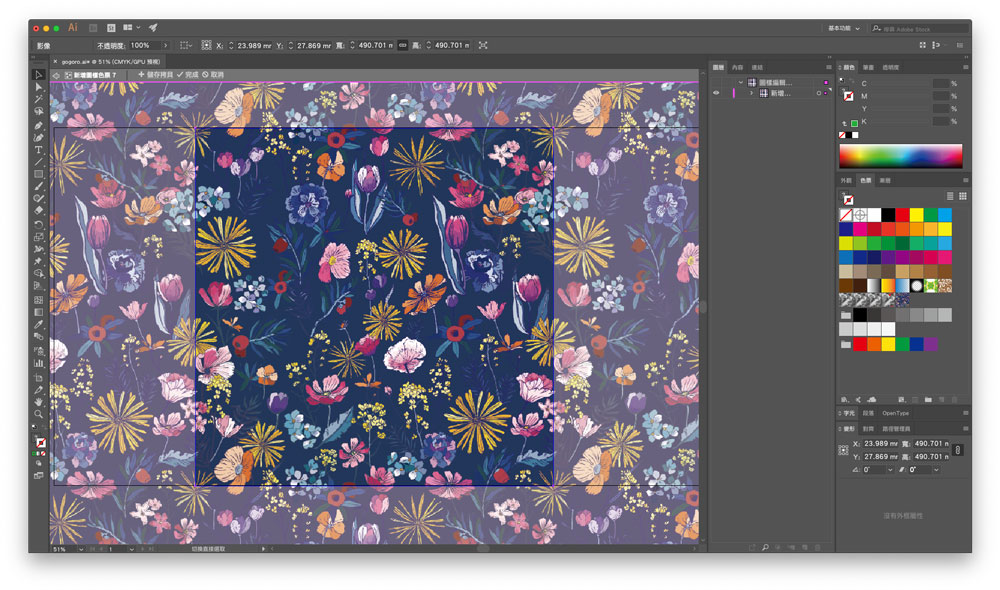Screen dimensions: 1000x590
Task: Pick the yellow swatch in the top row
Action: coord(916,214)
